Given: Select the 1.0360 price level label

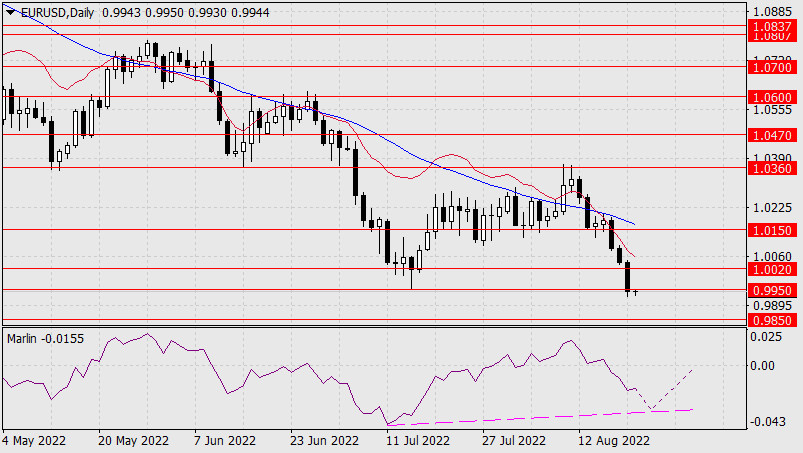Looking at the screenshot, I should [772, 168].
